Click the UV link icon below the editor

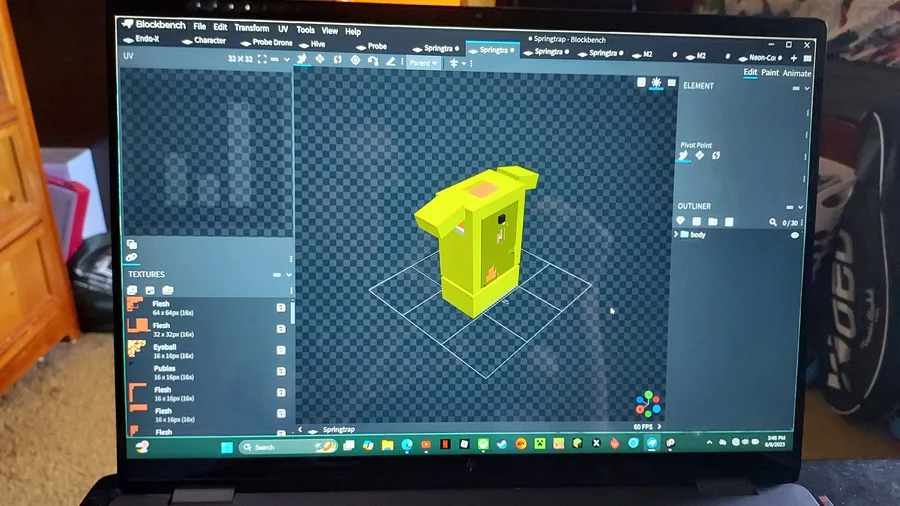(x=131, y=257)
